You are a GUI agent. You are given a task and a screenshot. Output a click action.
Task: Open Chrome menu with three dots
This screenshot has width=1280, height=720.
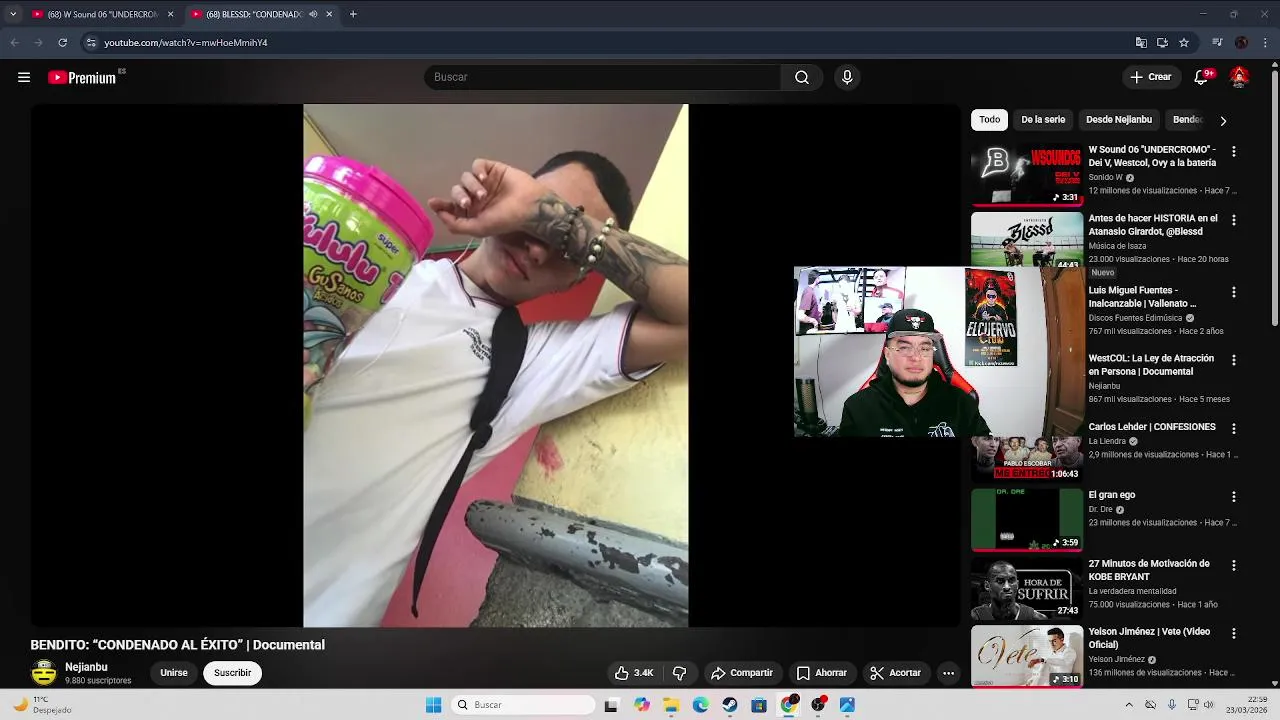1265,43
